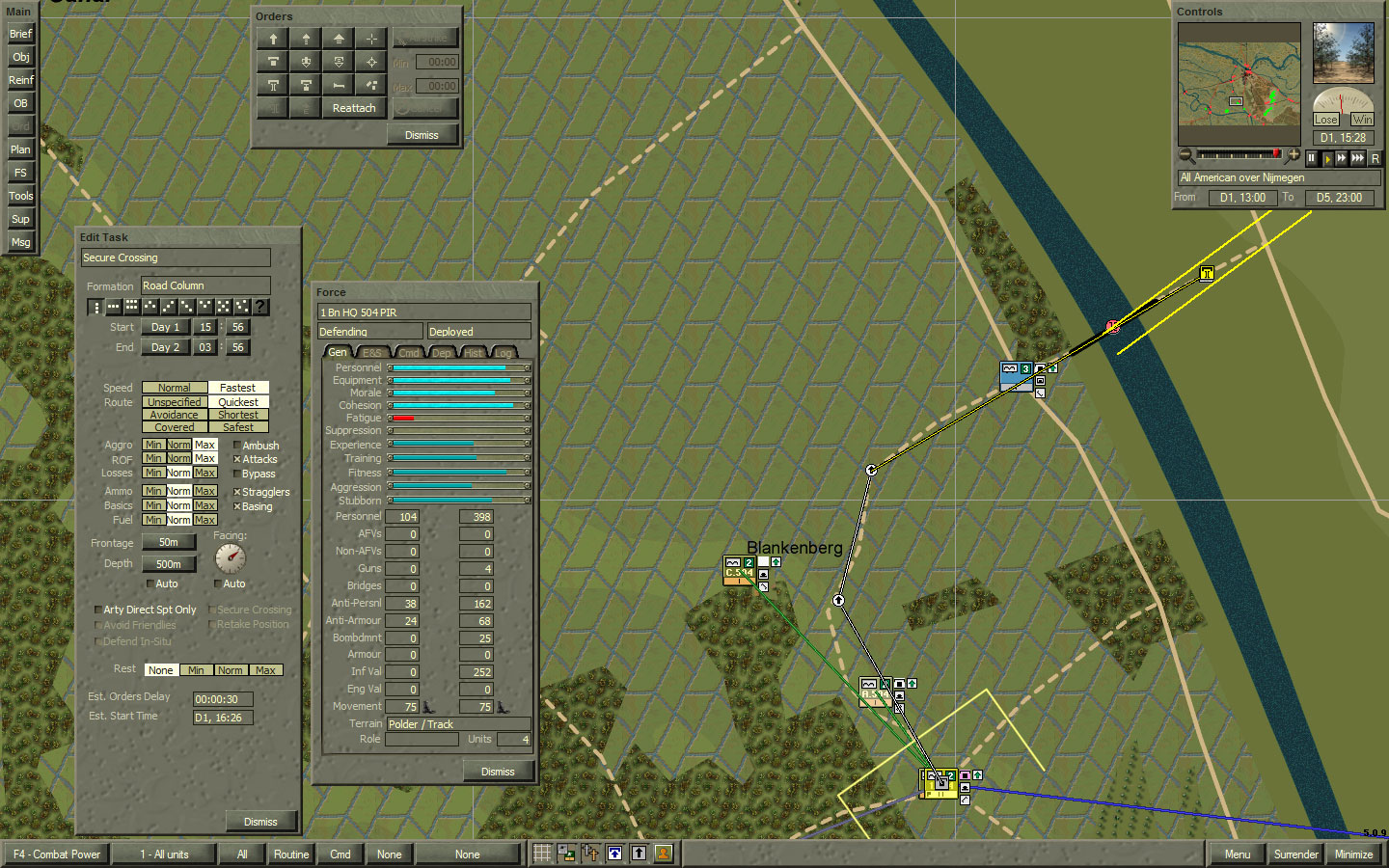Select the blue unit counter near the river
Screen dimensions: 1389x868
tap(1017, 376)
